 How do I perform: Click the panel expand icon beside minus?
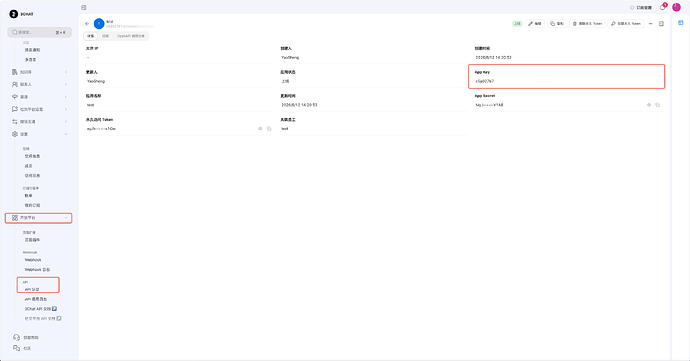[x=661, y=24]
